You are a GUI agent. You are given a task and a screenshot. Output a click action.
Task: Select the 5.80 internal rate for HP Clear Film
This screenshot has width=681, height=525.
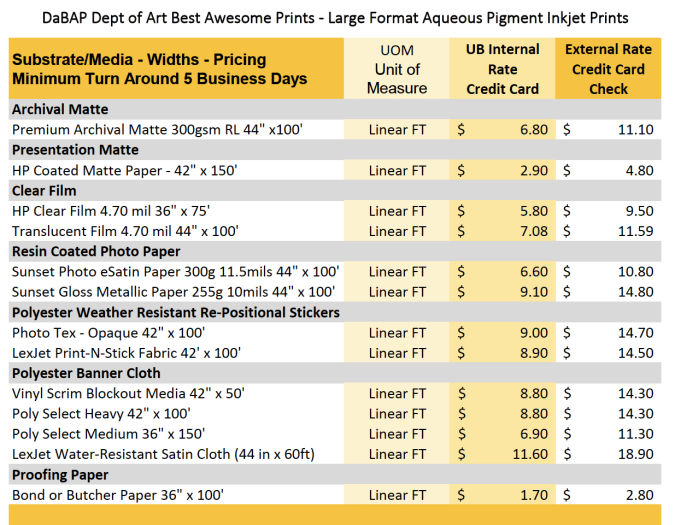point(534,211)
